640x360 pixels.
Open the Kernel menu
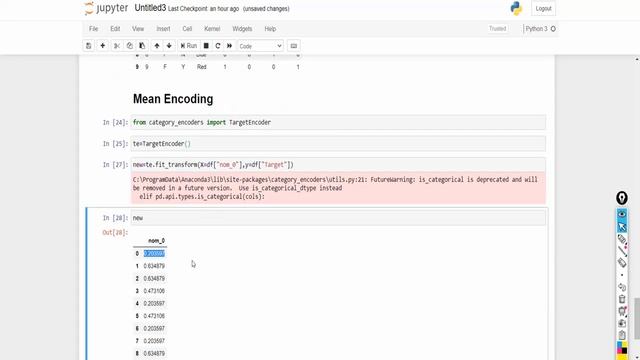(212, 29)
